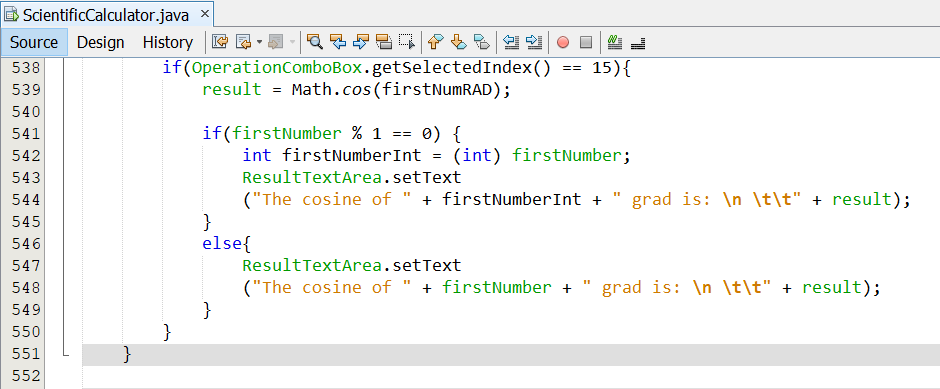Click the greyed Forward navigation icon
This screenshot has width=940, height=389.
pos(276,42)
